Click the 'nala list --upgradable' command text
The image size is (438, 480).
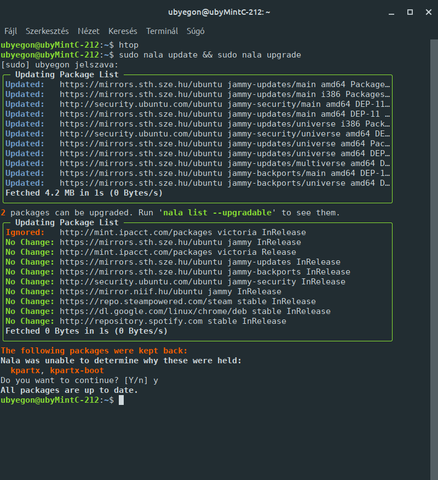click(217, 213)
